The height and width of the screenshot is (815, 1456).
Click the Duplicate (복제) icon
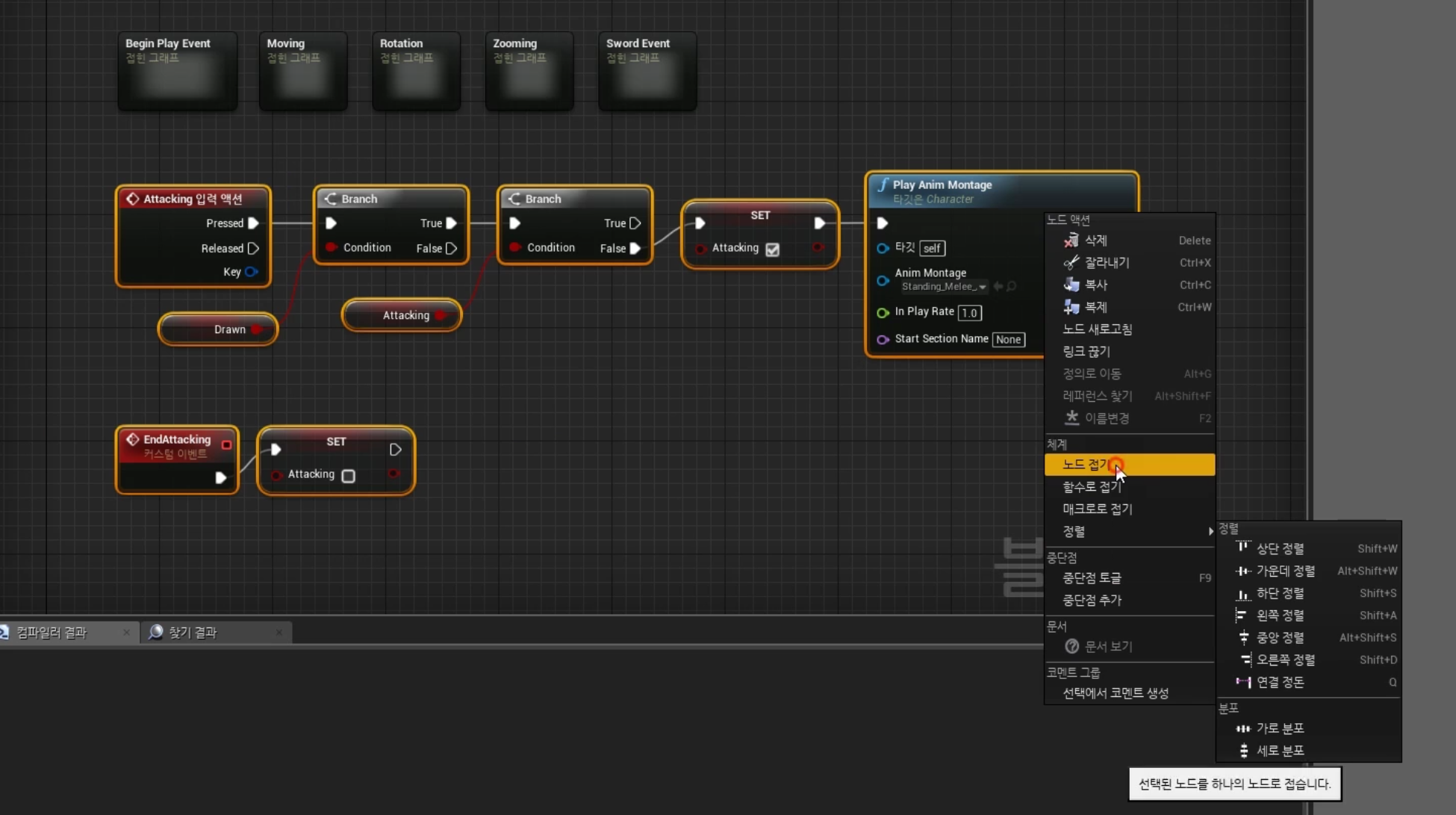[1071, 307]
